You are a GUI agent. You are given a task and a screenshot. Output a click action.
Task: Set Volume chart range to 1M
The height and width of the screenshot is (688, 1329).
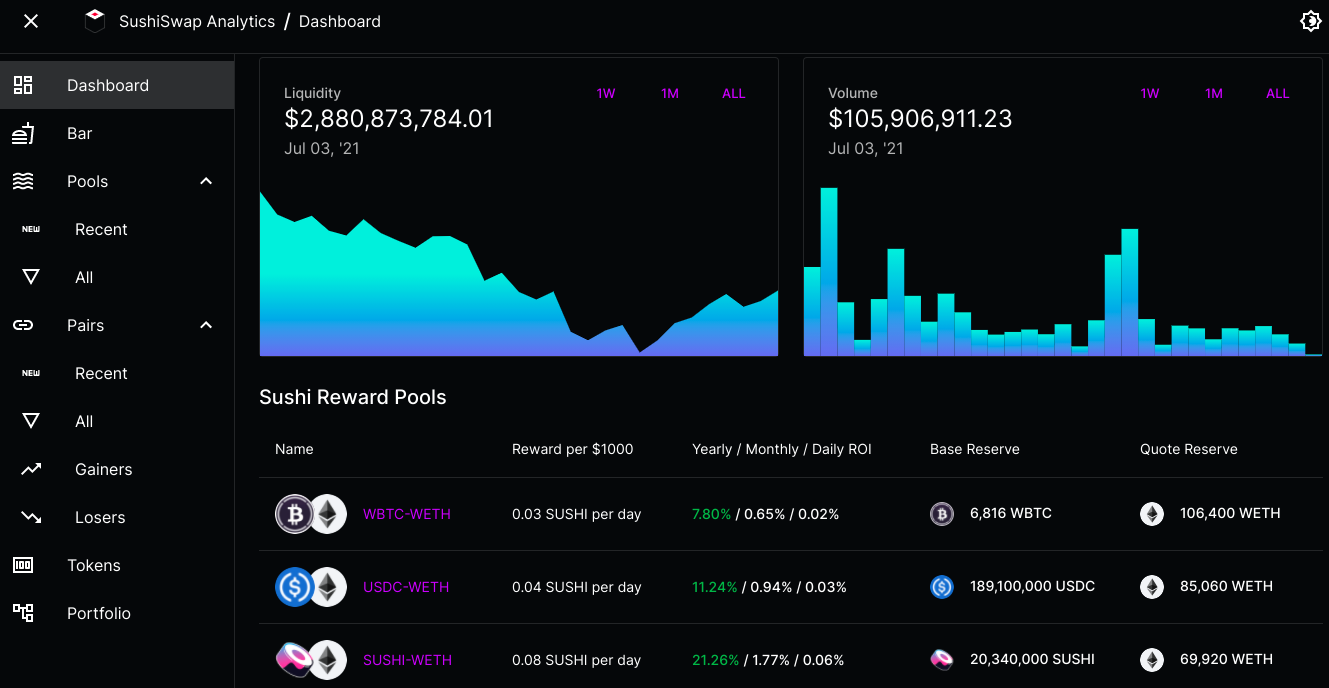click(1214, 93)
